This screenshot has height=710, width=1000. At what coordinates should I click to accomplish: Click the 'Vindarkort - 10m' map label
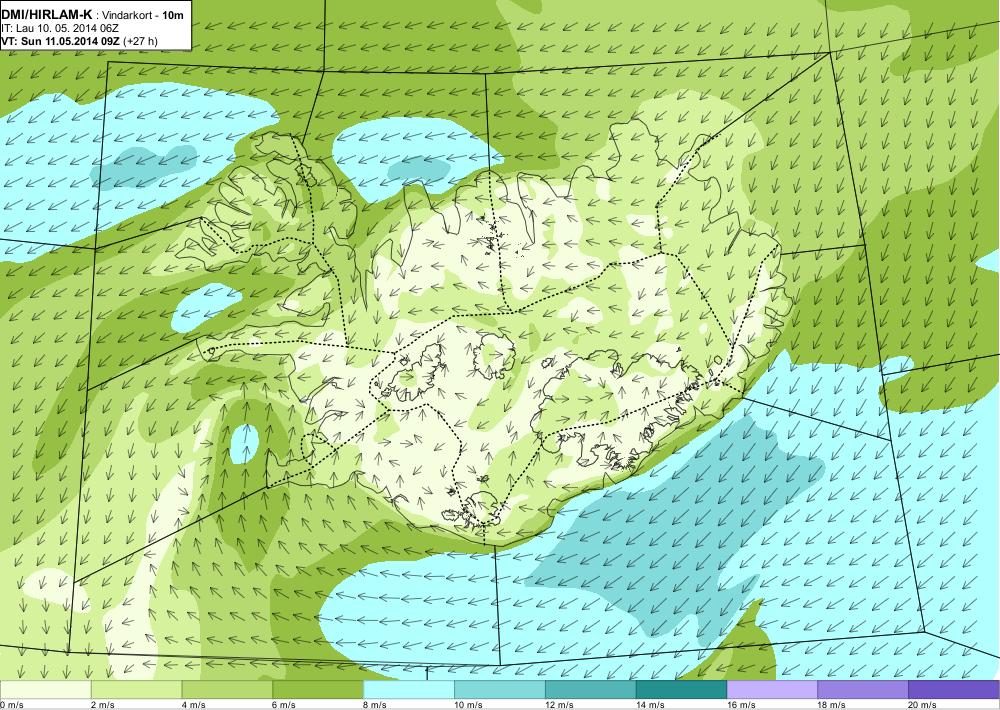click(x=144, y=14)
